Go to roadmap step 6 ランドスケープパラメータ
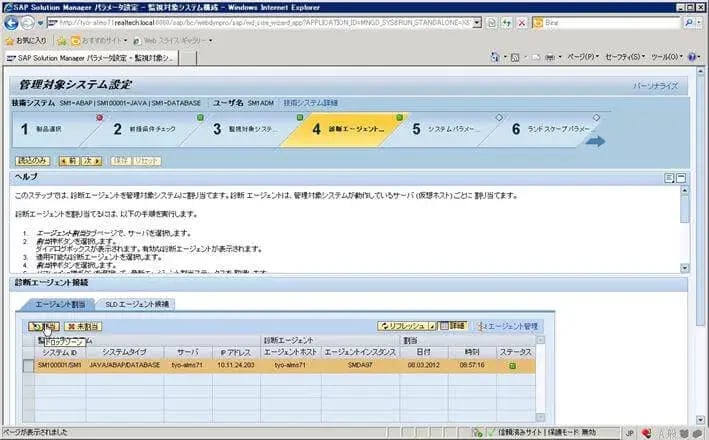The width and height of the screenshot is (709, 440). coord(552,129)
